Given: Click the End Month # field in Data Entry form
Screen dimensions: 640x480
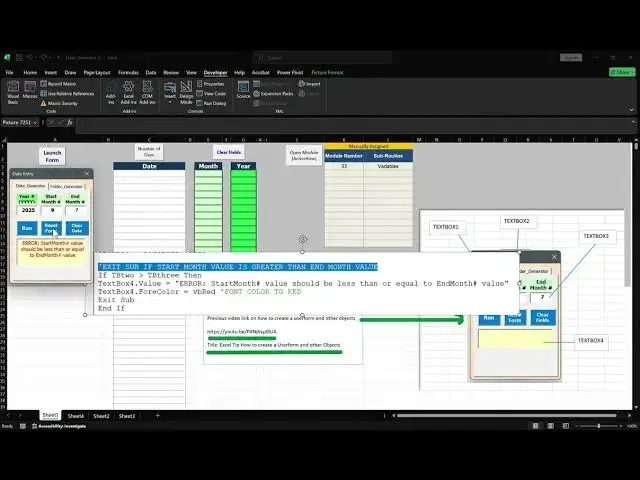Looking at the screenshot, I should [76, 210].
